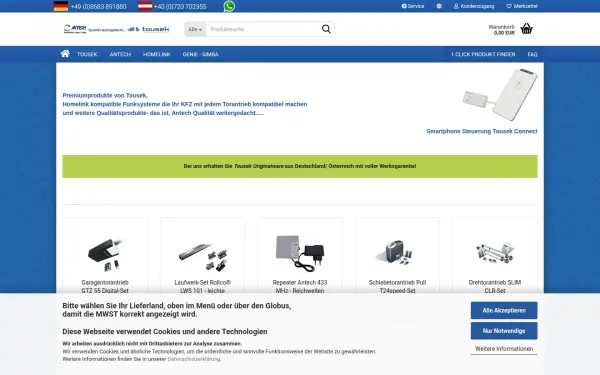Click Warenkorb 0,00 EUR text
The image size is (600, 375).
tap(502, 30)
